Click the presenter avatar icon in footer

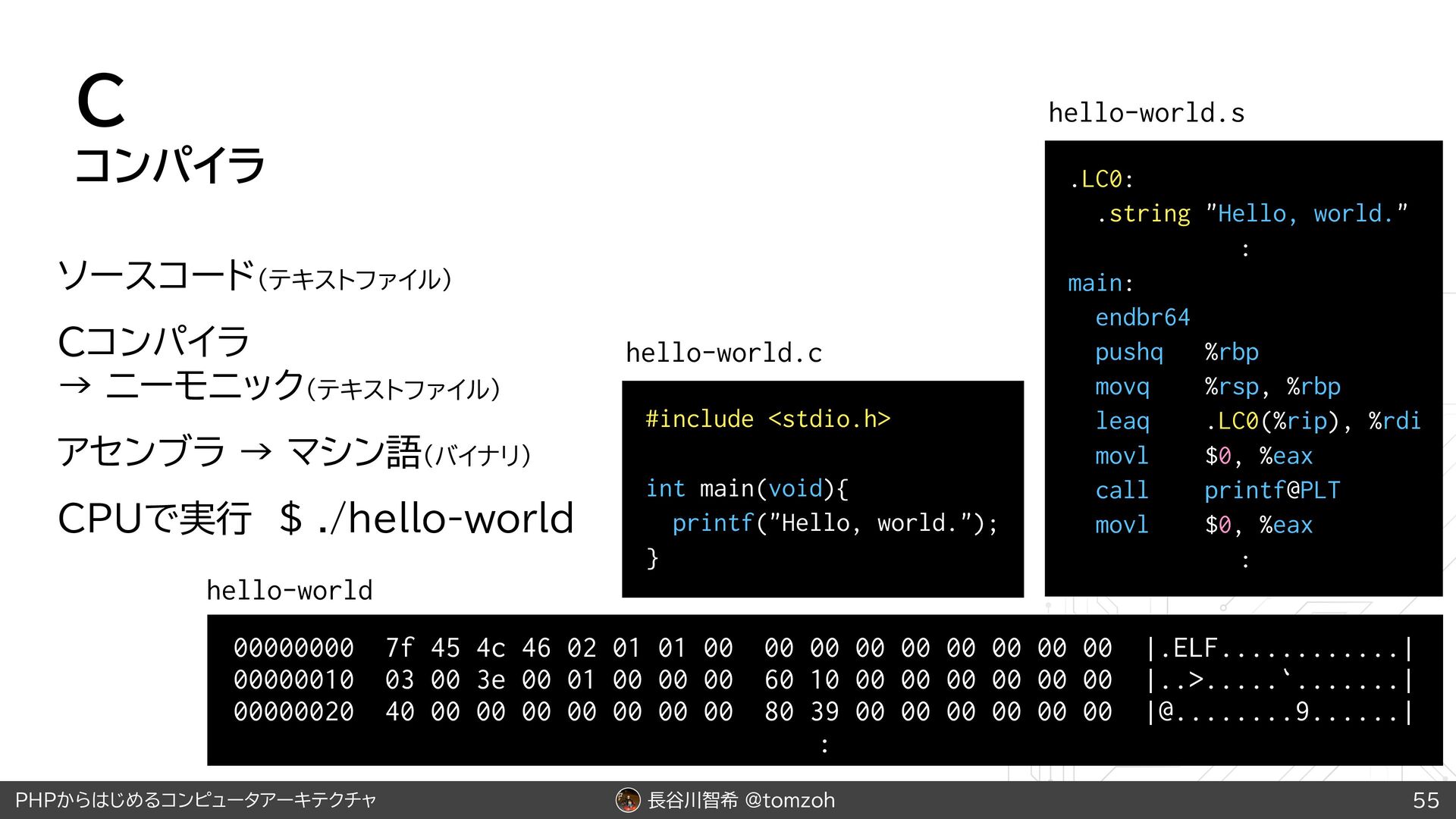(x=628, y=800)
